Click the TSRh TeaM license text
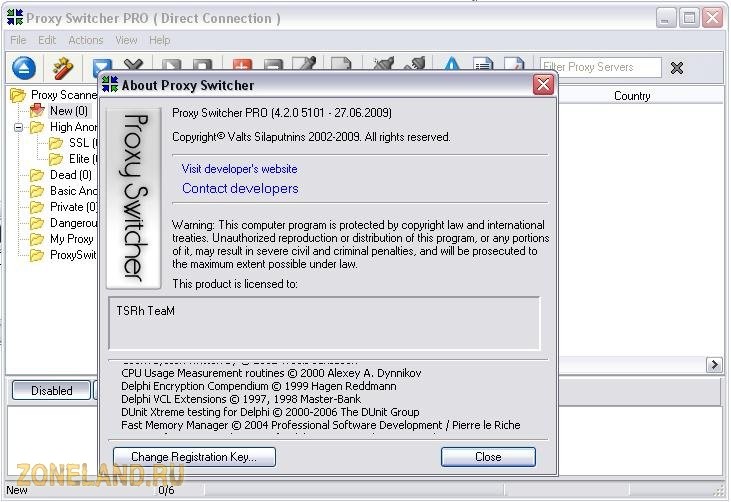Image resolution: width=731 pixels, height=502 pixels. point(145,311)
